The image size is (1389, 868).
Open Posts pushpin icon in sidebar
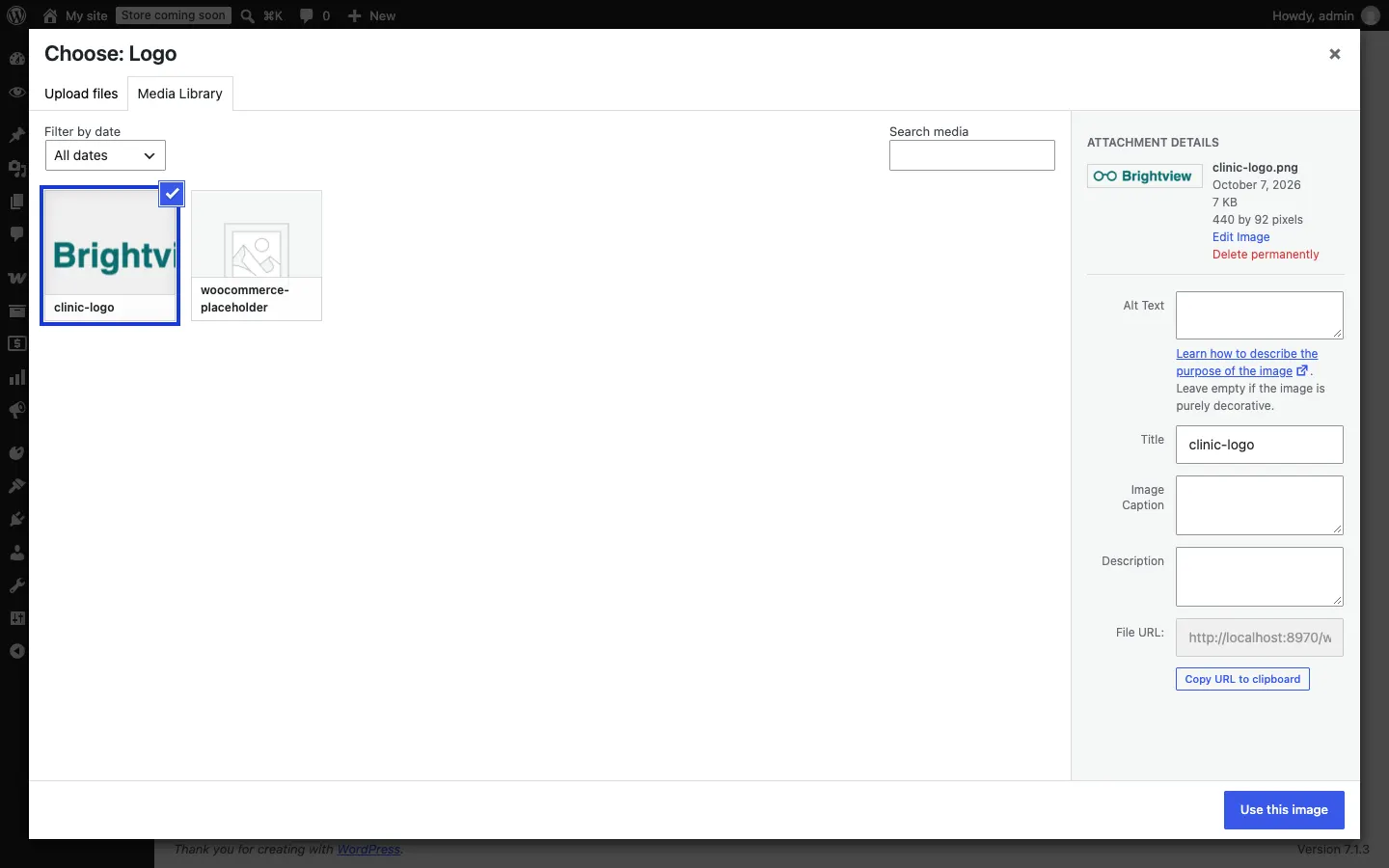(x=16, y=135)
